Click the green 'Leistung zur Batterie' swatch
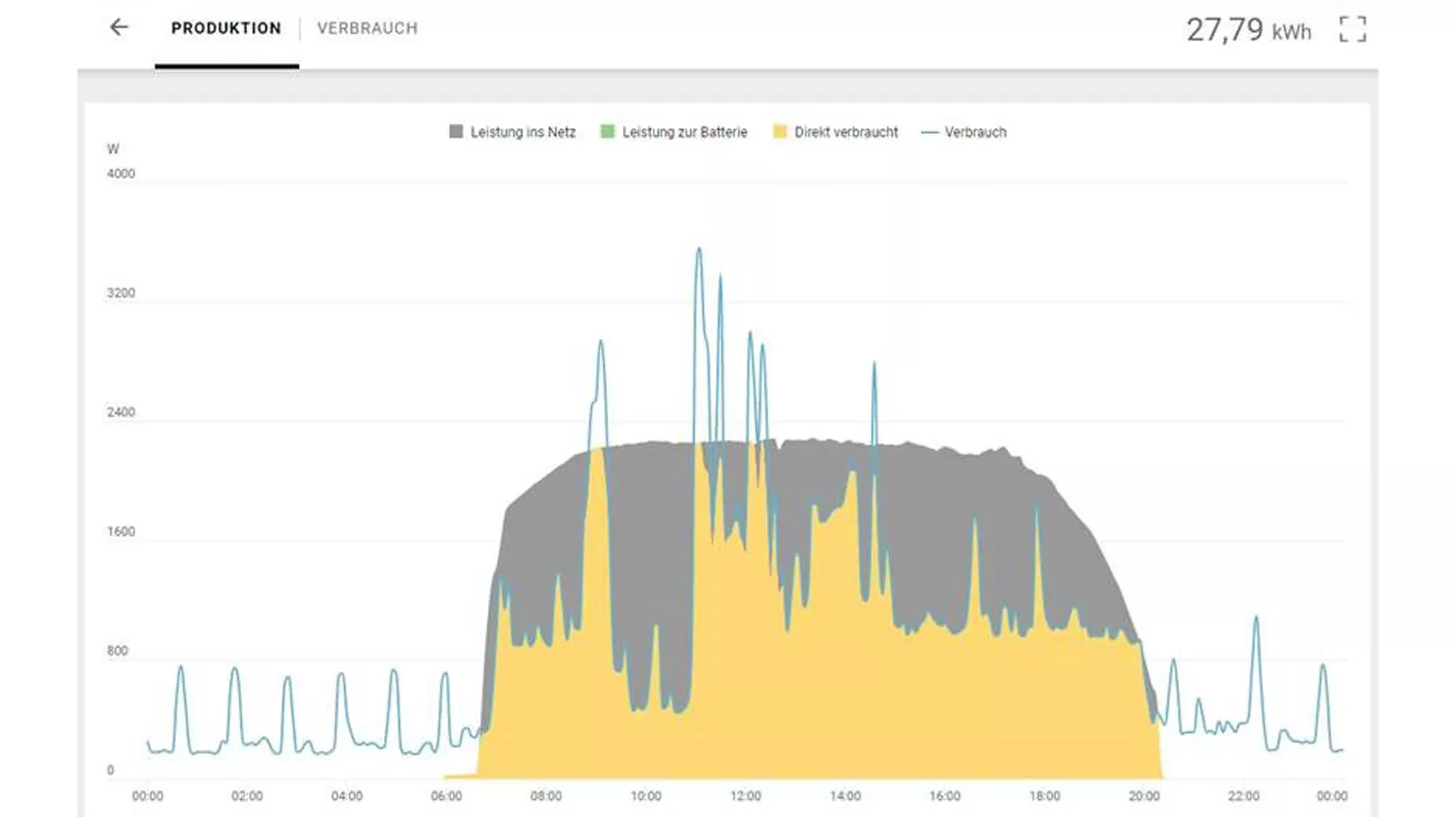The image size is (1456, 817). point(608,132)
